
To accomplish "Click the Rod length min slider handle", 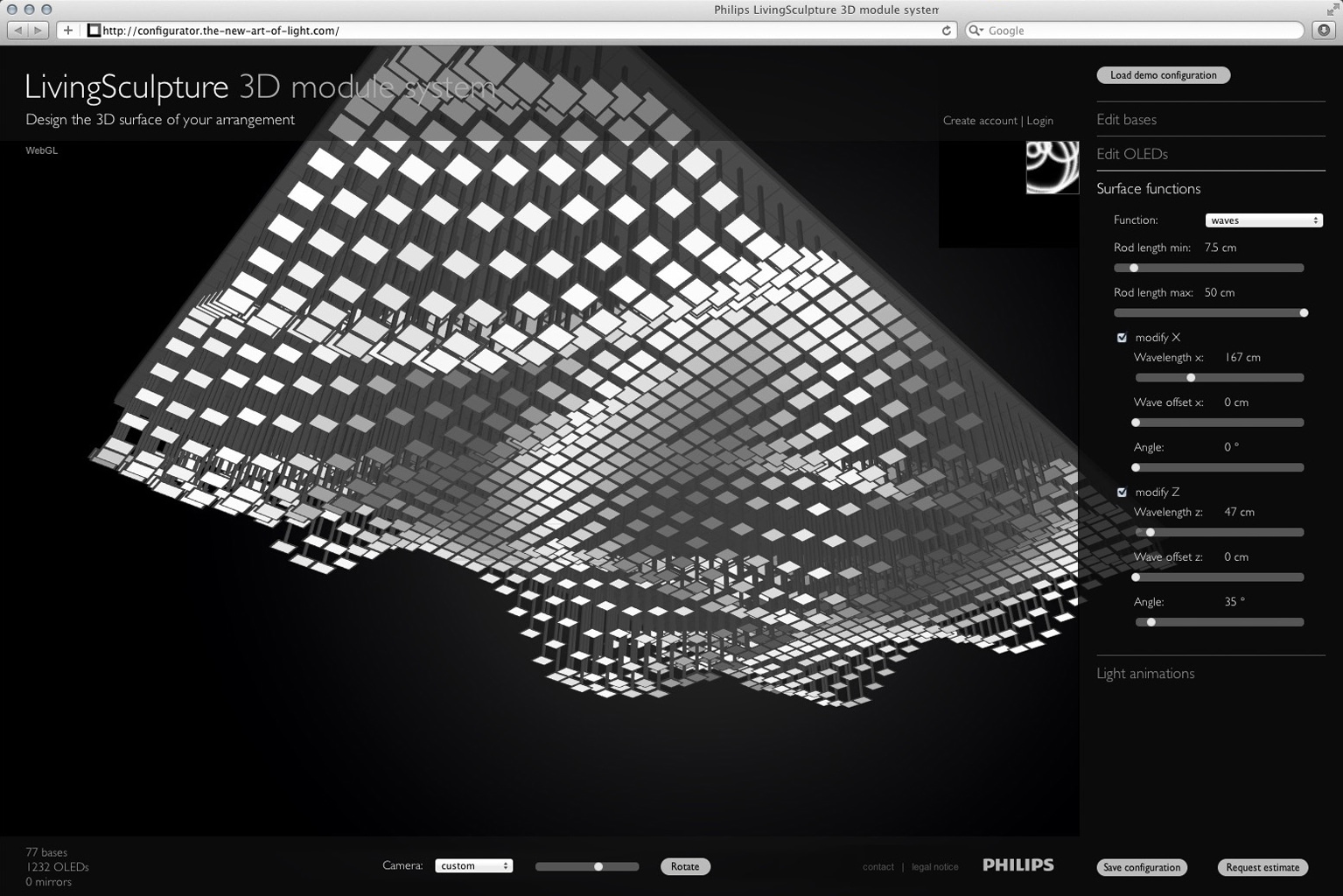I will 1134,268.
